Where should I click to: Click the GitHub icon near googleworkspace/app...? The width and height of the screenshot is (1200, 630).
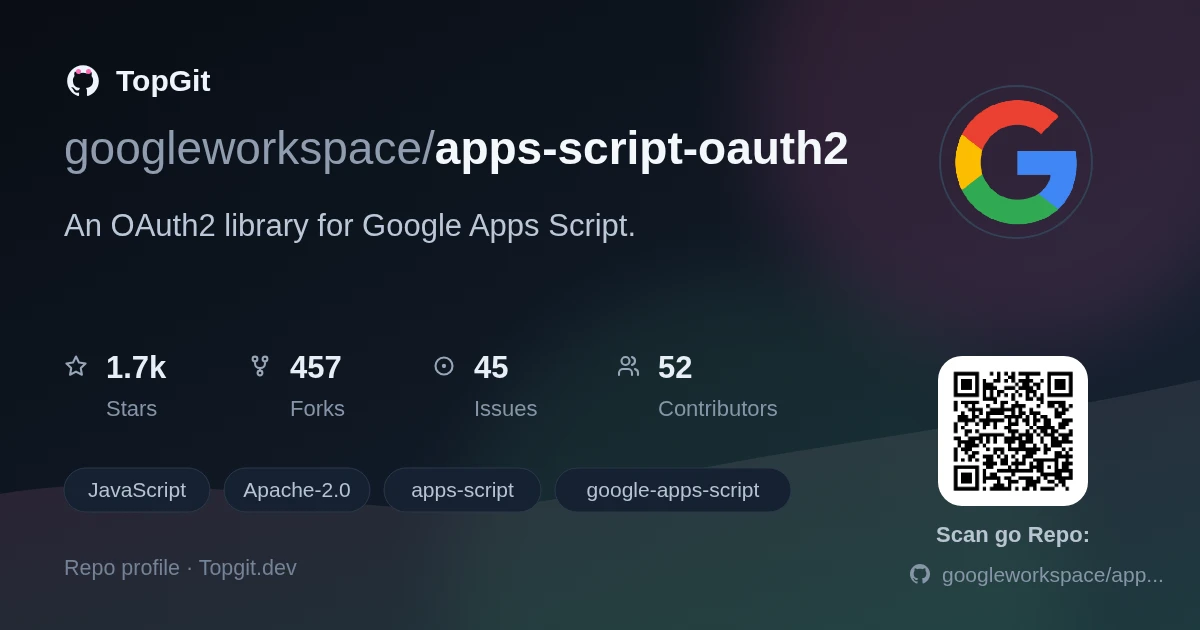[920, 574]
